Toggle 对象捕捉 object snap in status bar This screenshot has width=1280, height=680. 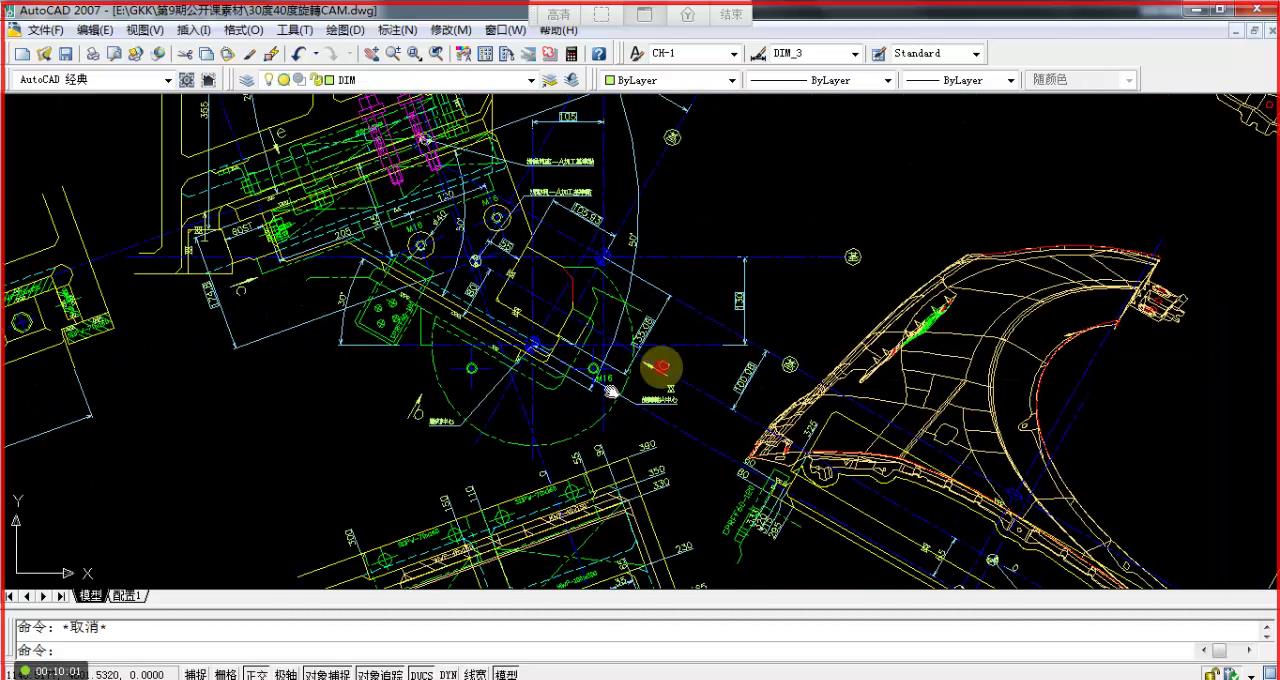point(327,675)
